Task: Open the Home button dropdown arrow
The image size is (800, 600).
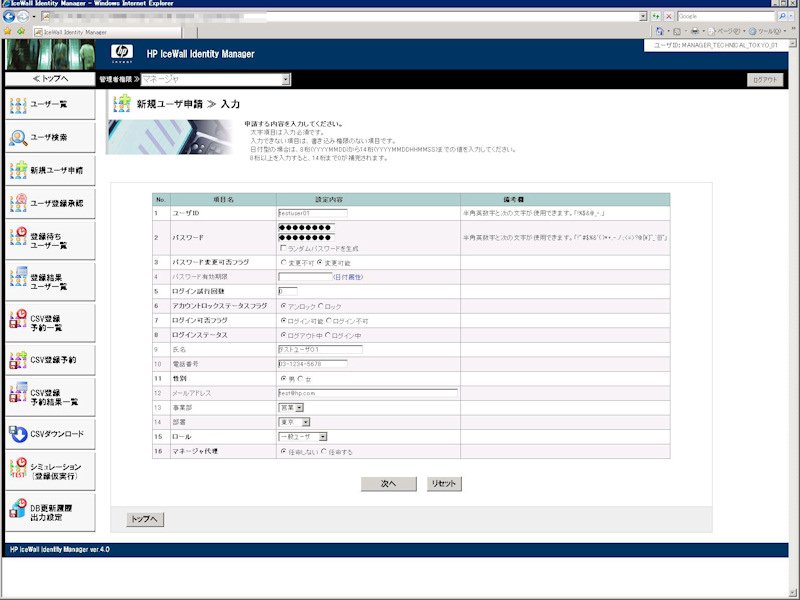Action: click(x=668, y=32)
